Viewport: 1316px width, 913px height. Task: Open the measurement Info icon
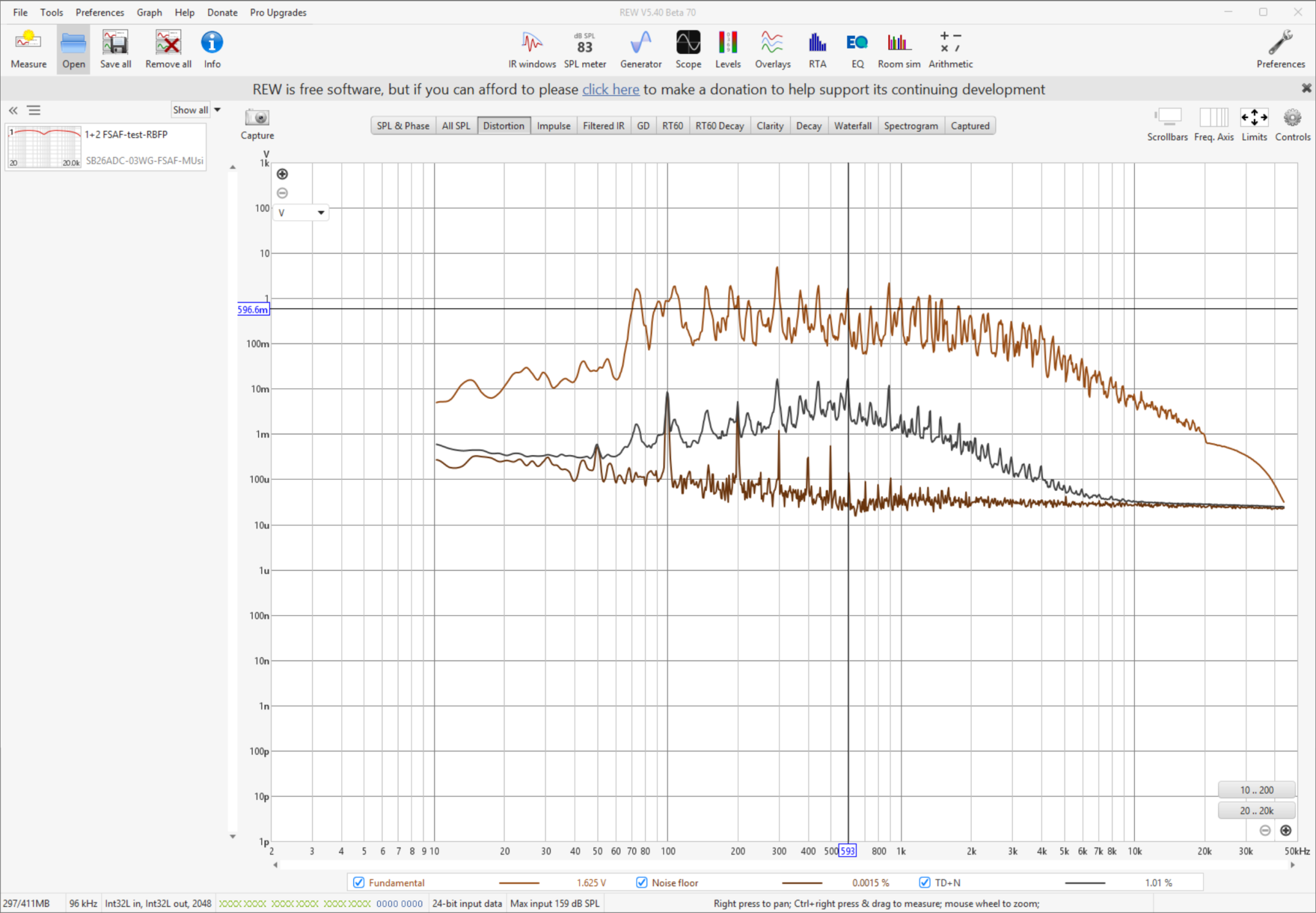(212, 49)
